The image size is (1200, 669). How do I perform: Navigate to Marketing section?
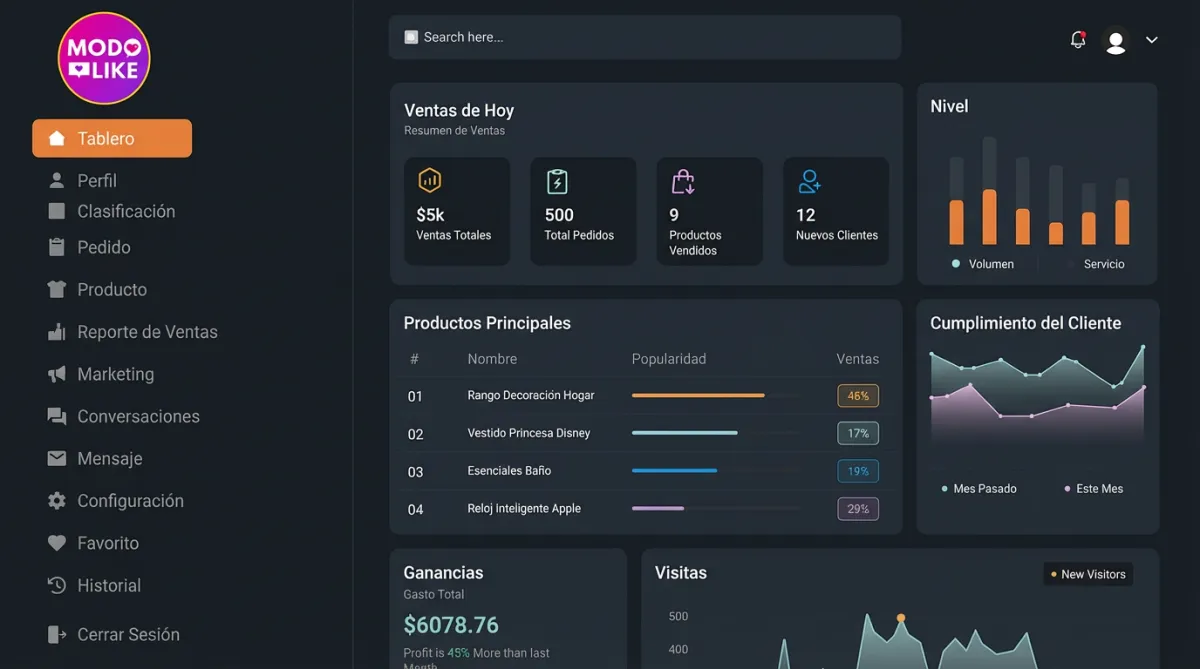[116, 374]
